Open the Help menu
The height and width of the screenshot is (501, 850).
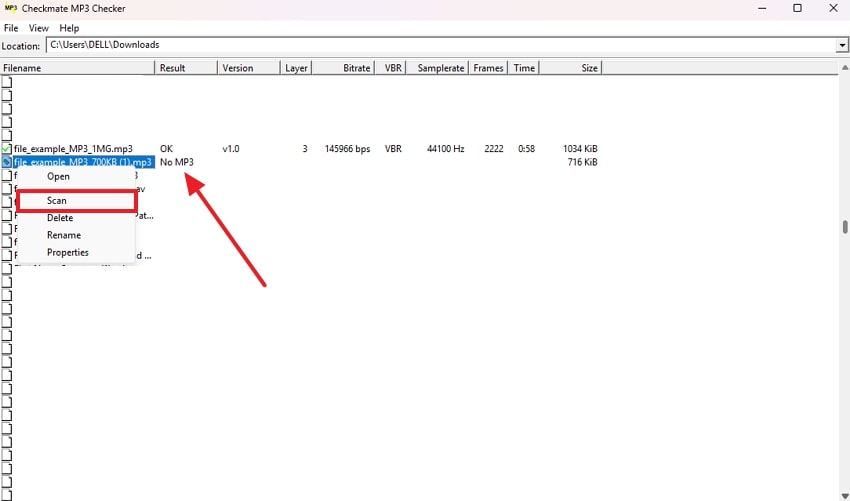[x=69, y=28]
